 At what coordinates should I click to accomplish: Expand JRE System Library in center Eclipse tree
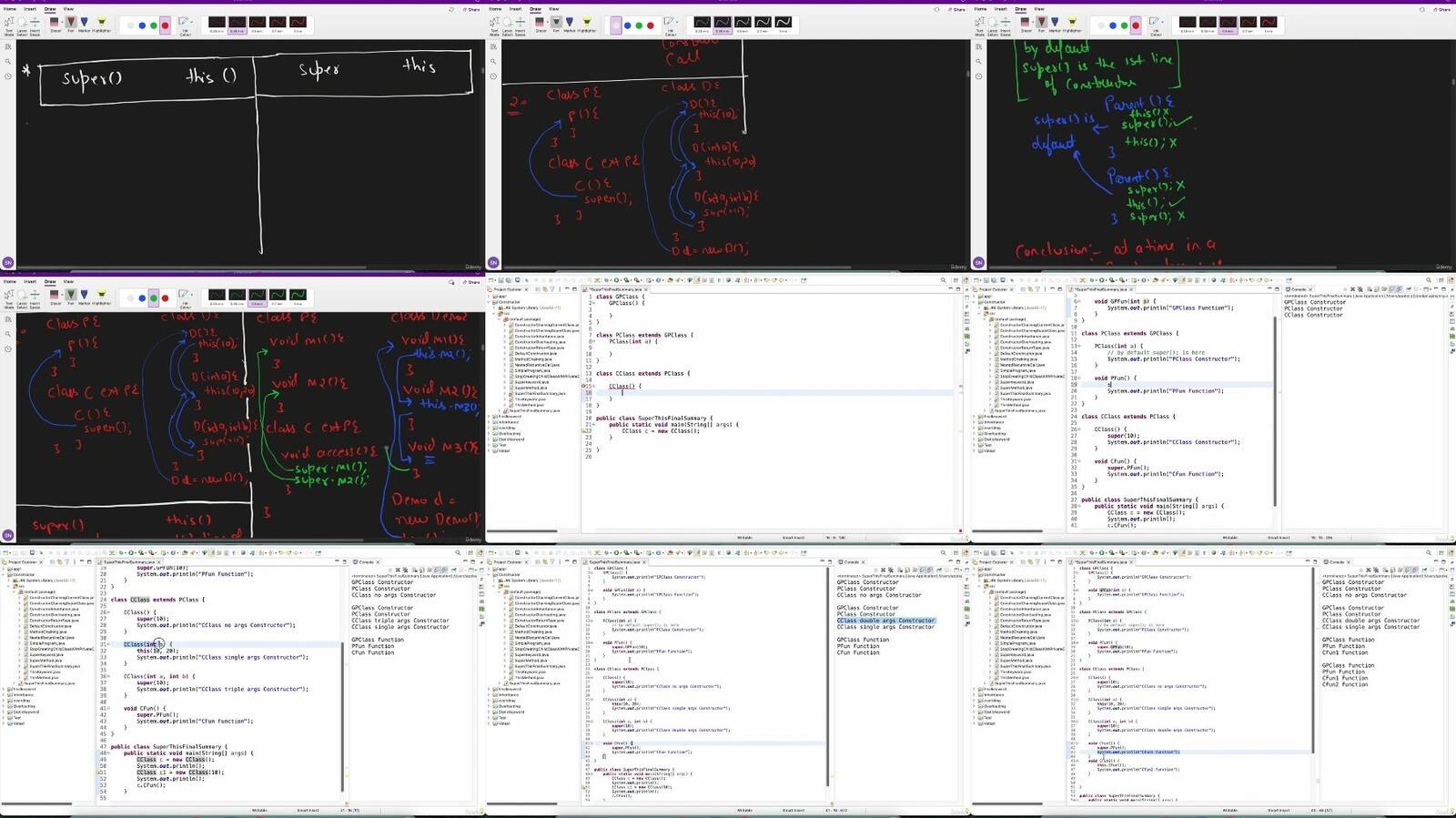(x=493, y=308)
